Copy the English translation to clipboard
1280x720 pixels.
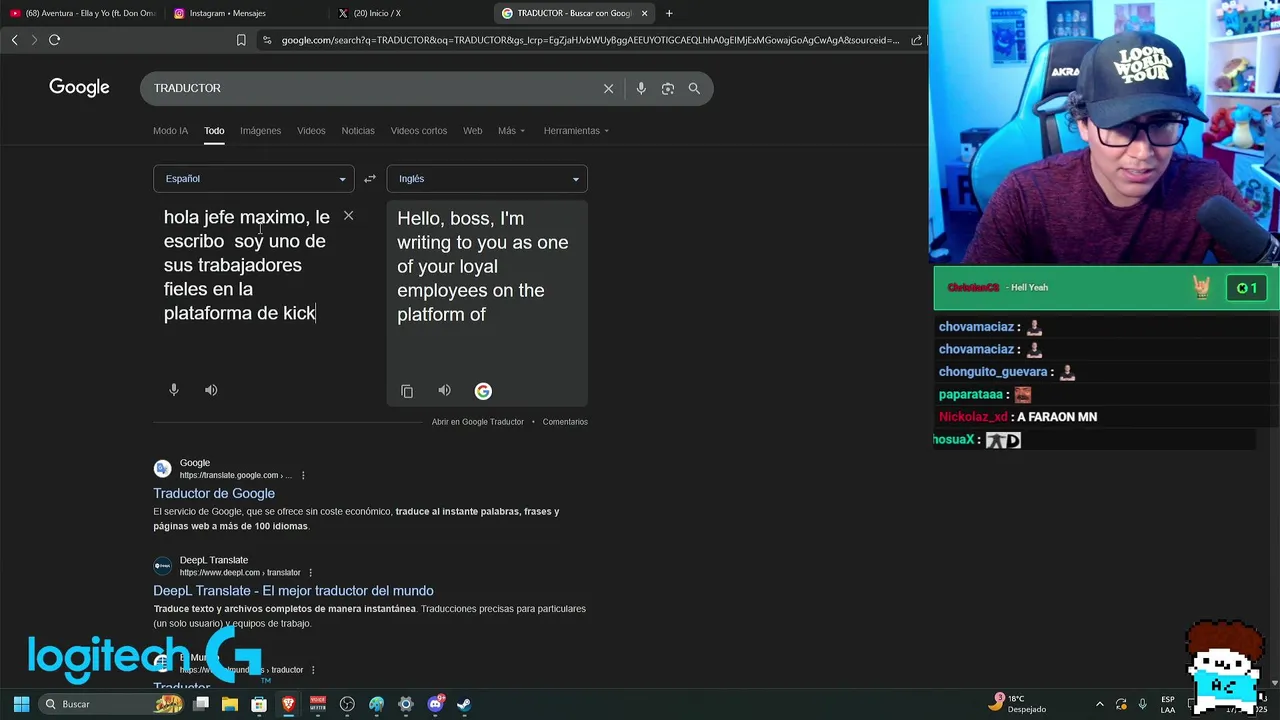pos(407,391)
